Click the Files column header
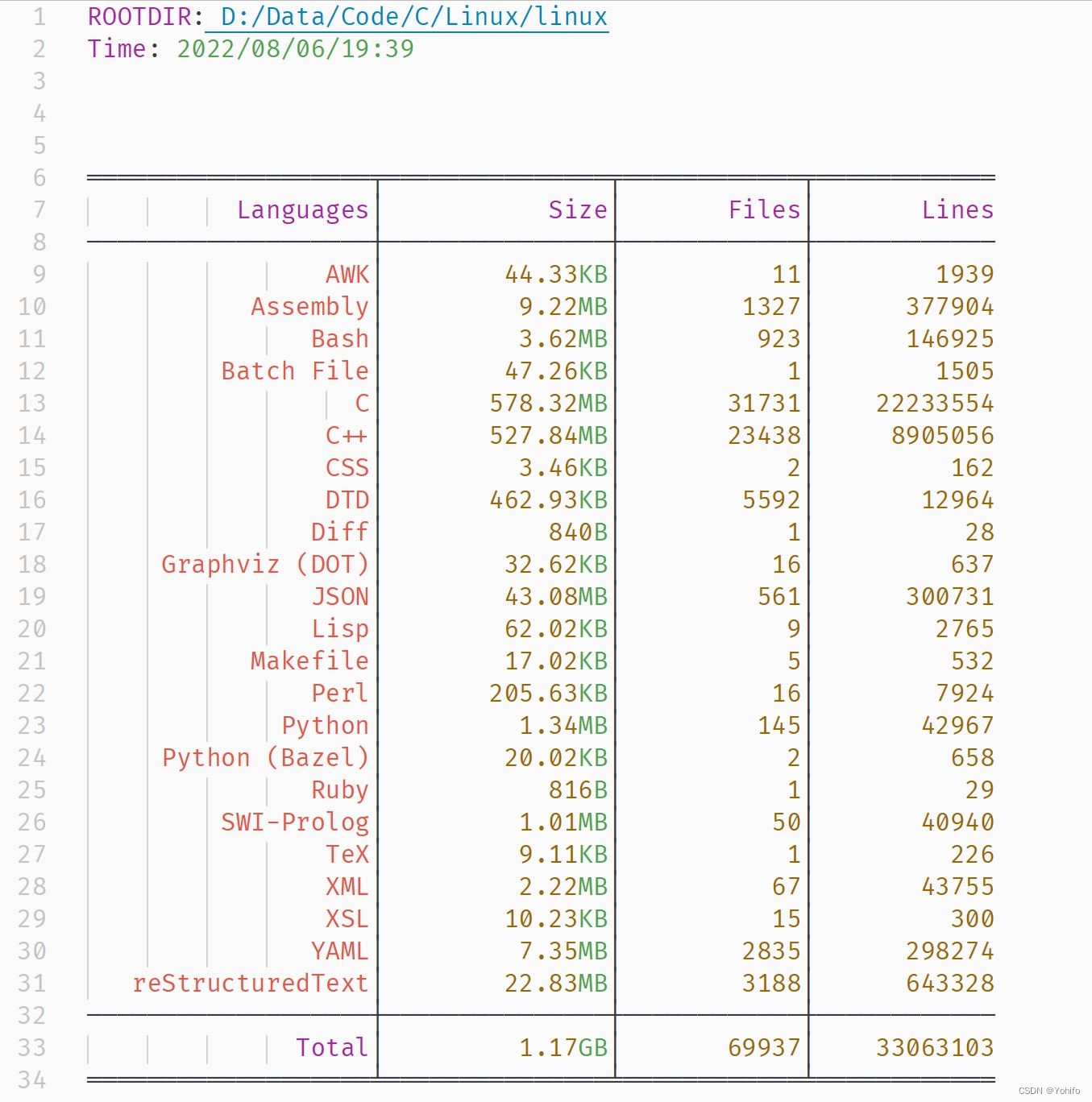The image size is (1092, 1102). tap(764, 210)
